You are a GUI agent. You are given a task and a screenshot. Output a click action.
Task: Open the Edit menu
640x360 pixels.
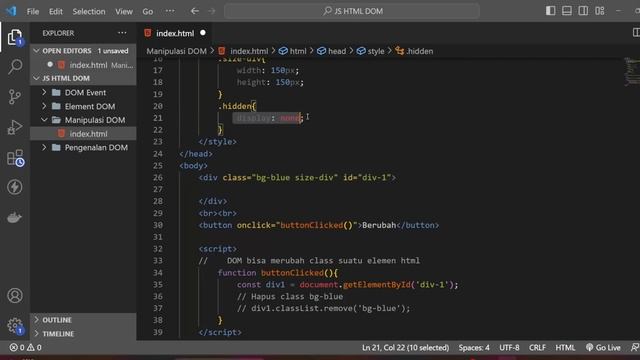tap(56, 11)
